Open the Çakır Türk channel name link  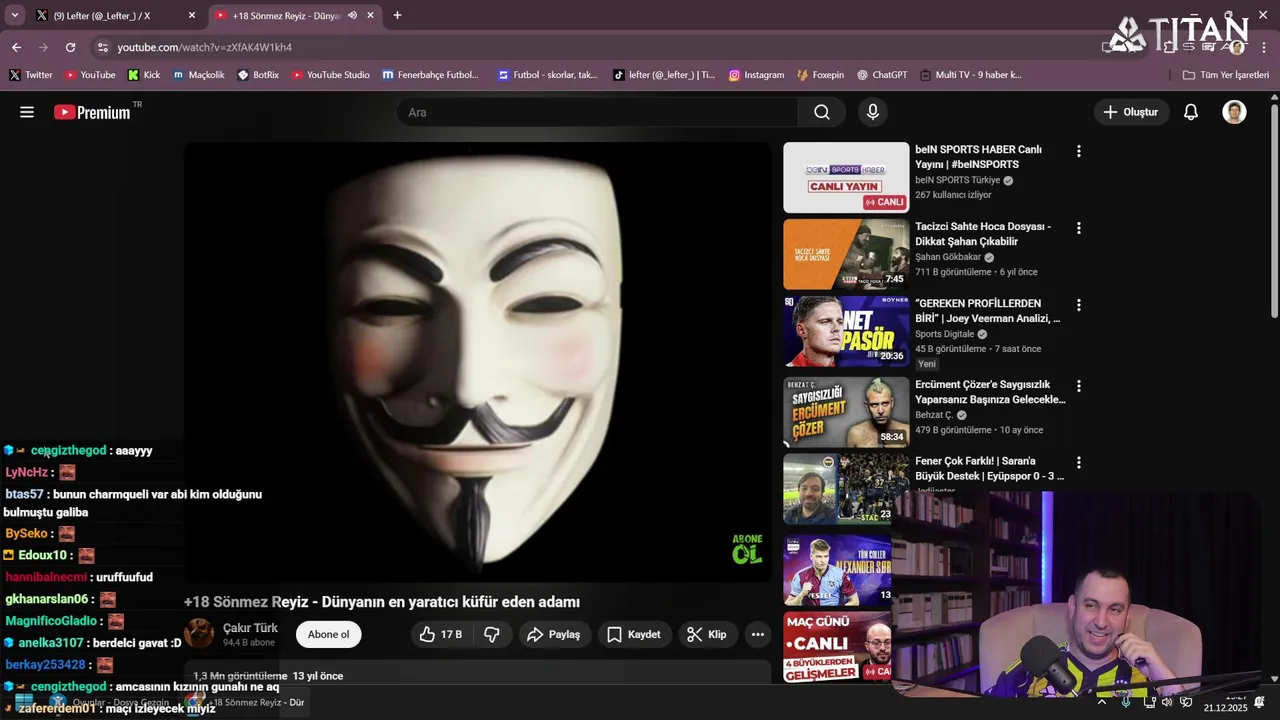click(250, 628)
